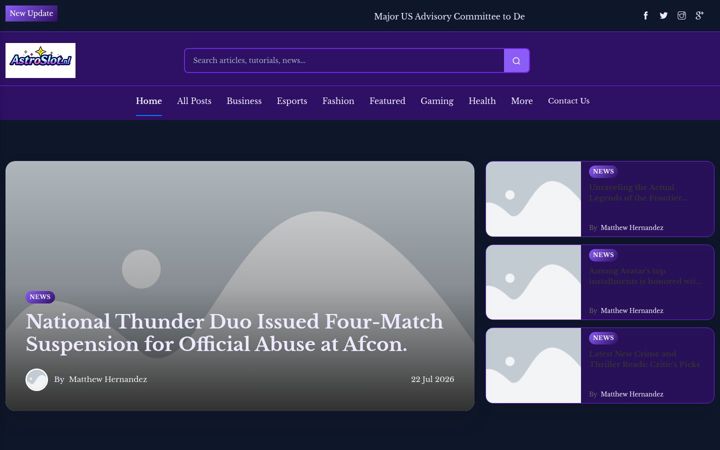Screen dimensions: 720x450
Task: Open the Legends of the Frontier article title
Action: pyautogui.click(x=638, y=193)
